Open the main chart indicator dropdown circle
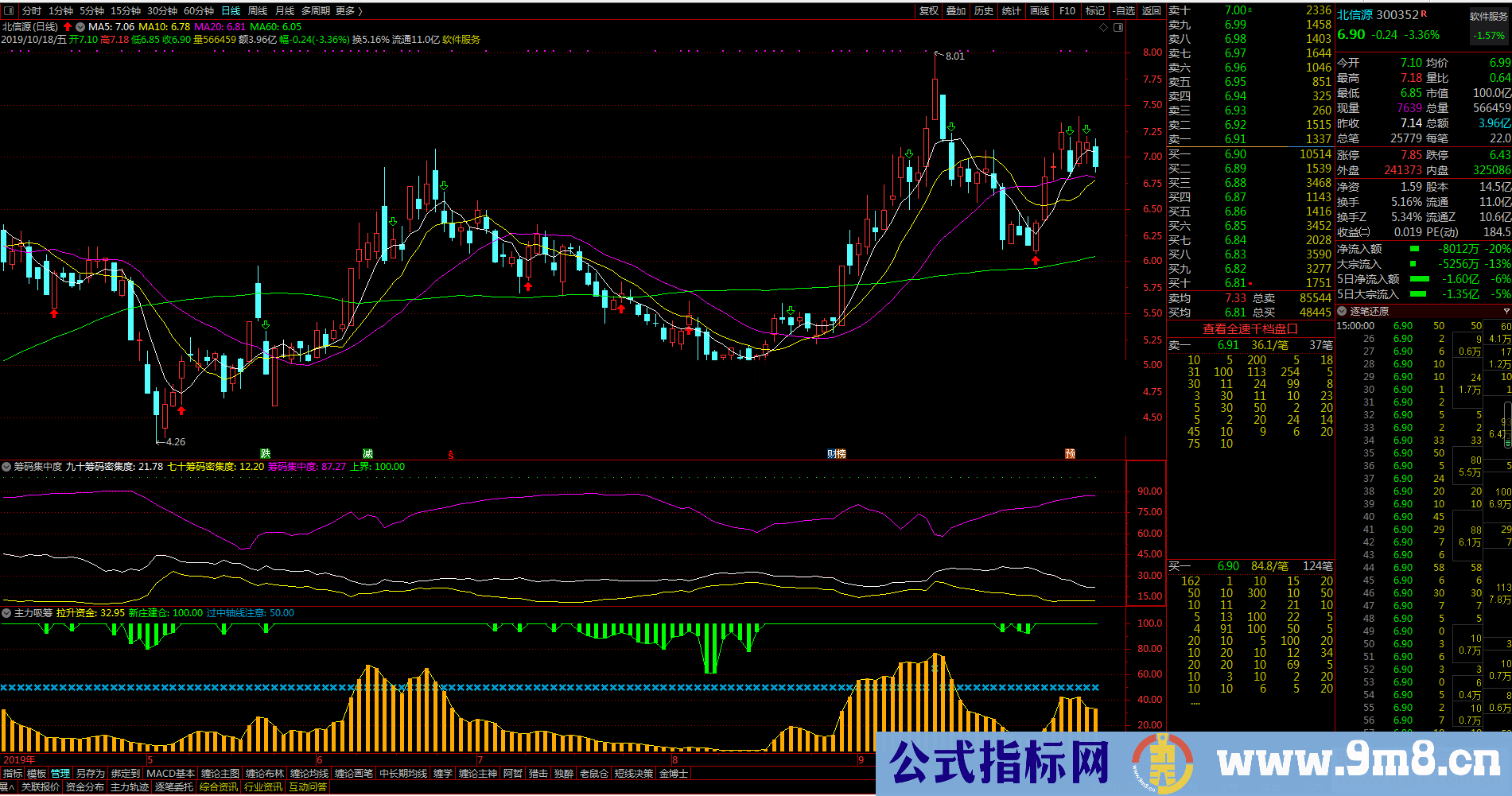1512x796 pixels. (x=80, y=26)
